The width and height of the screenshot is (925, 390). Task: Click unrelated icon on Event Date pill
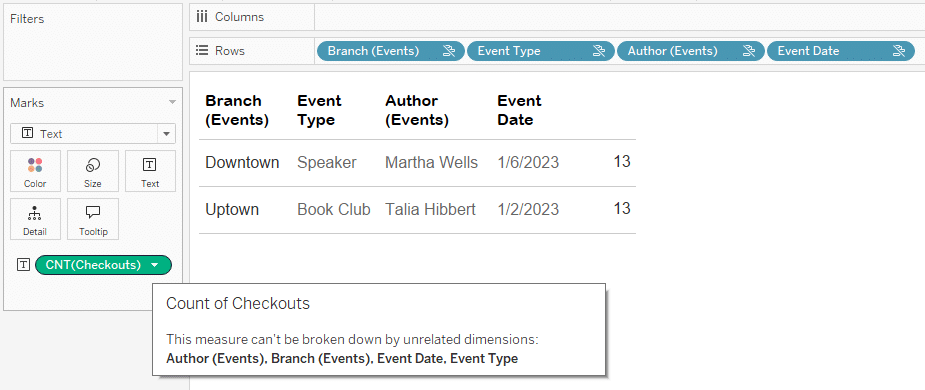(899, 51)
